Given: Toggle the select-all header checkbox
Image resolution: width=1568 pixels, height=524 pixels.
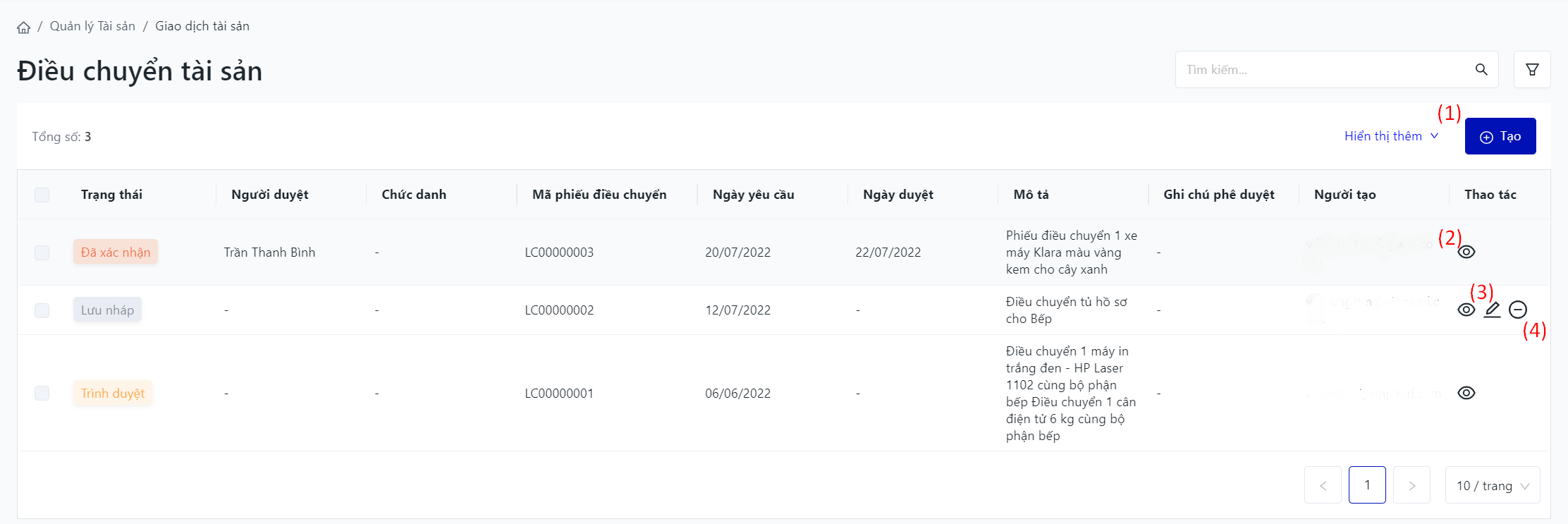Looking at the screenshot, I should (42, 195).
